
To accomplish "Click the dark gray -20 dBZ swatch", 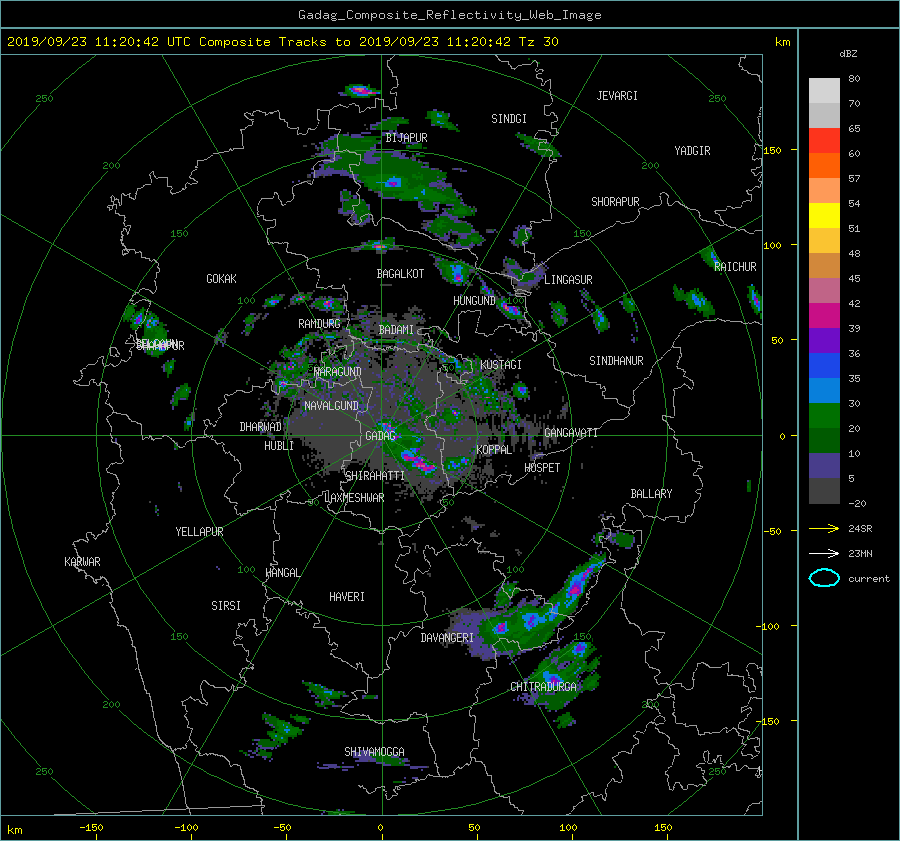I will [824, 491].
